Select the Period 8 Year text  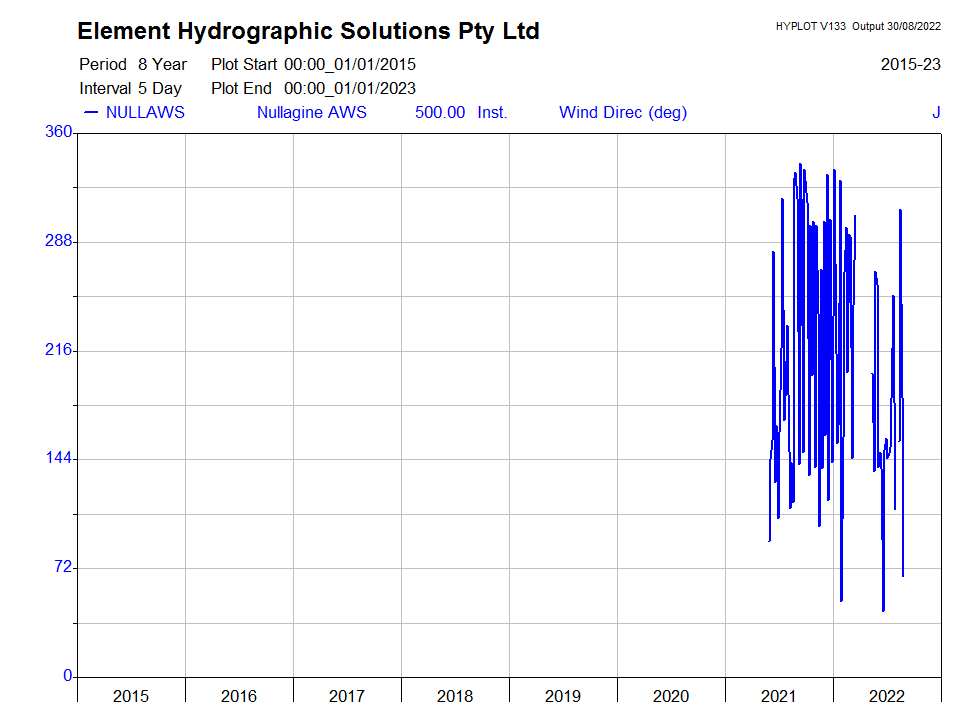(133, 64)
